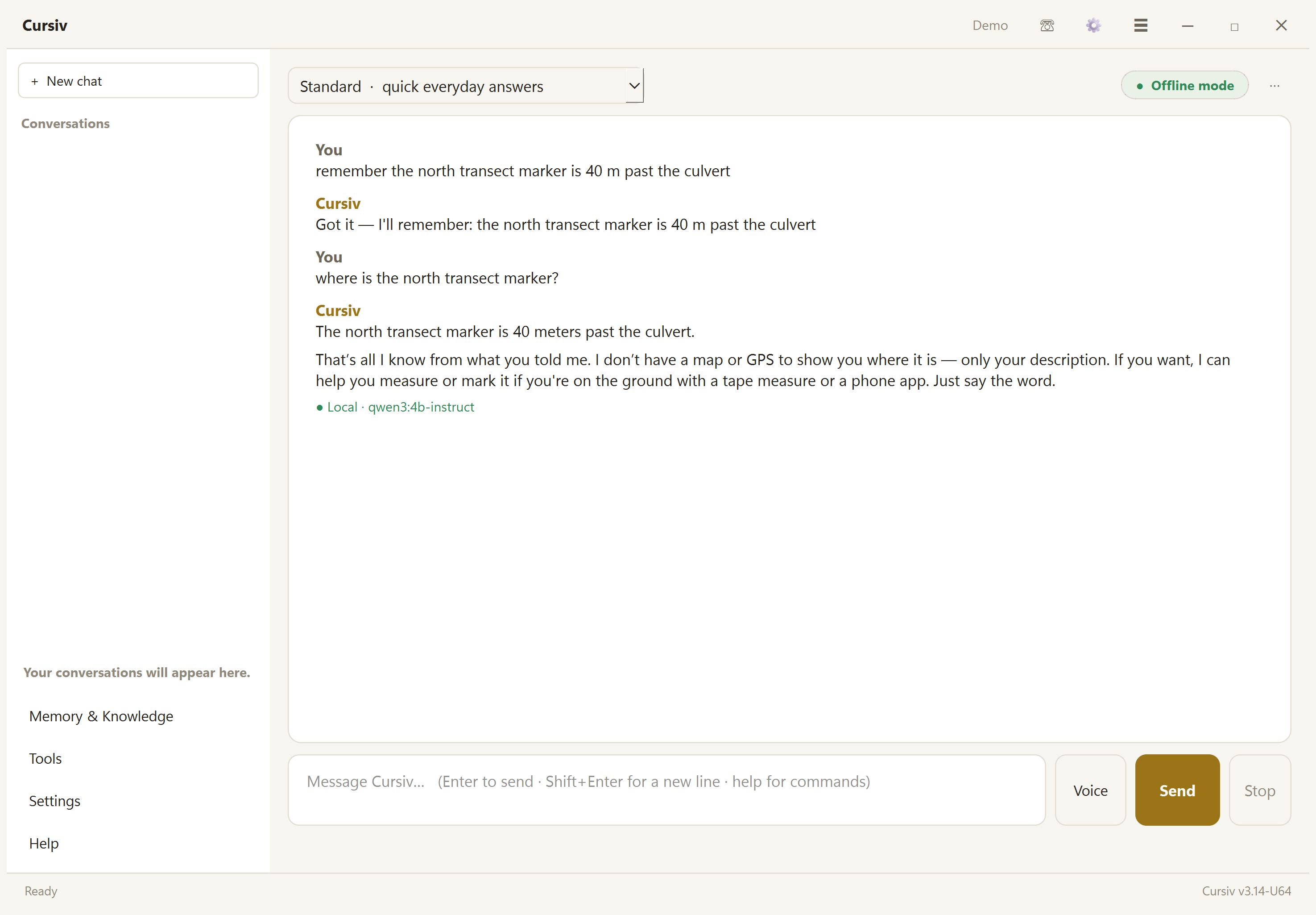Minimize the Cursiv window
Screen dimensions: 1316x915
pos(1187,26)
